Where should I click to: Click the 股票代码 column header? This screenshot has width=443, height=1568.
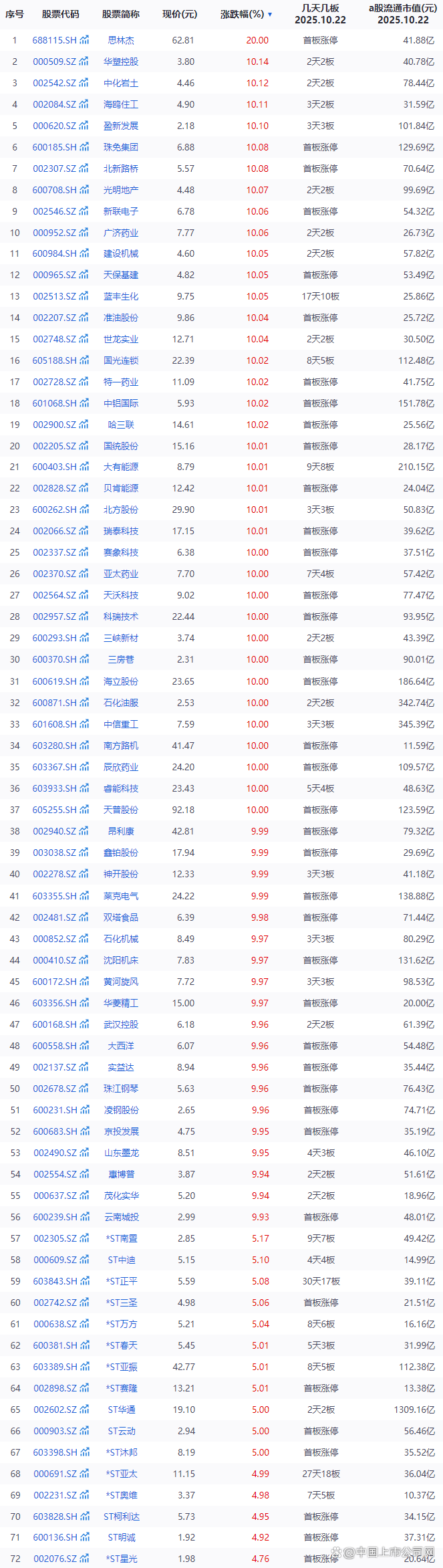click(x=60, y=14)
